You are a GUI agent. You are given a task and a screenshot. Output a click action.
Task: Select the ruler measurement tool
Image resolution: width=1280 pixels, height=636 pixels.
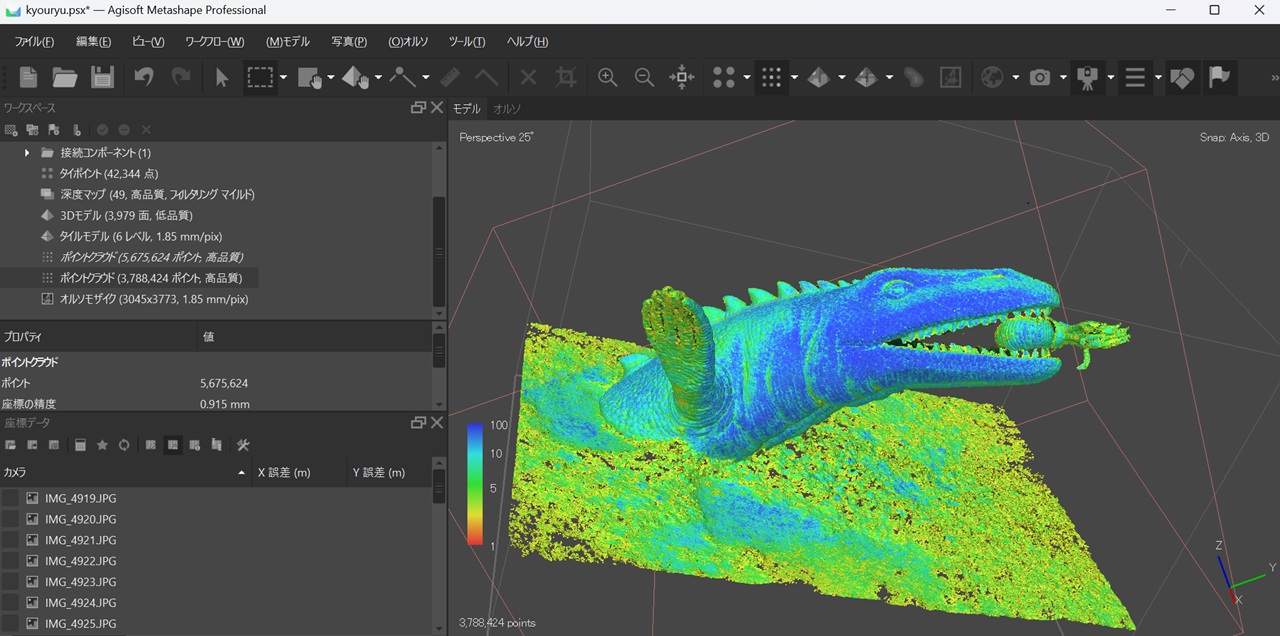[x=450, y=77]
